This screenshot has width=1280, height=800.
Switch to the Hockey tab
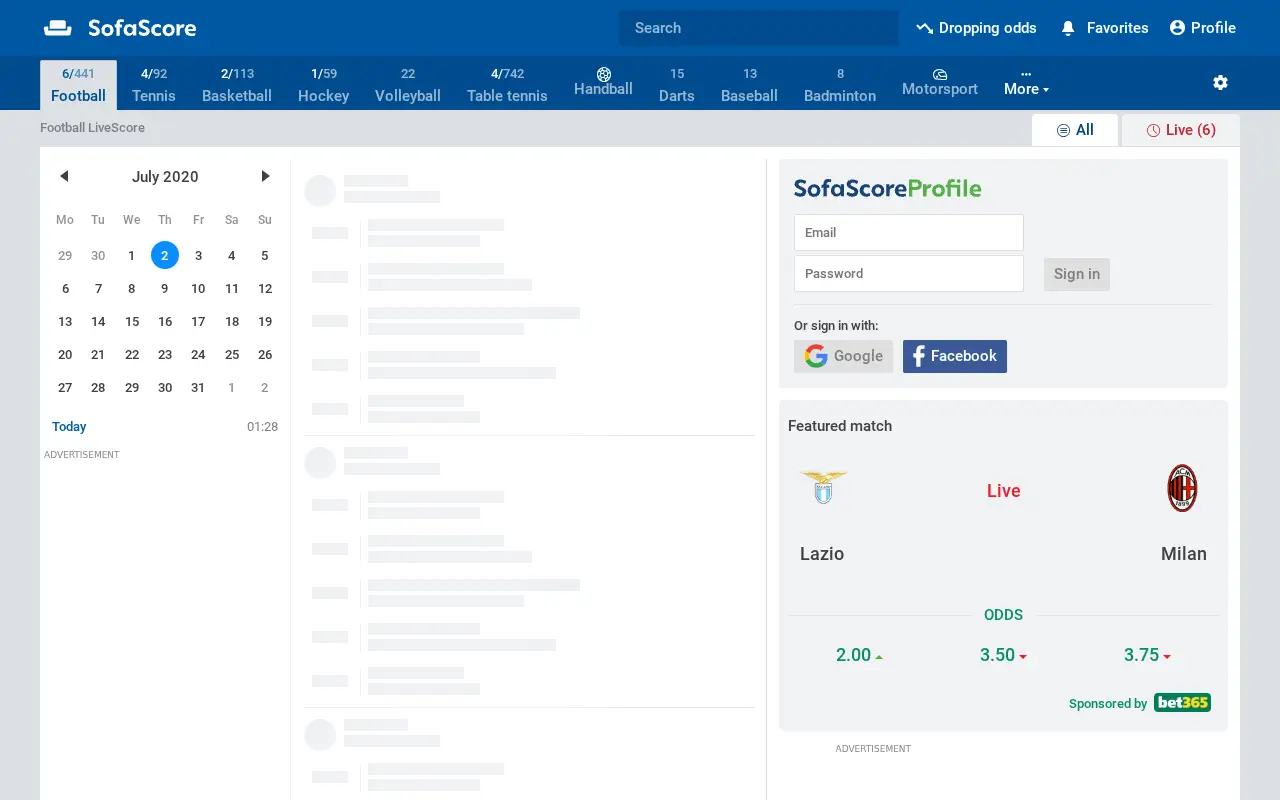coord(323,85)
